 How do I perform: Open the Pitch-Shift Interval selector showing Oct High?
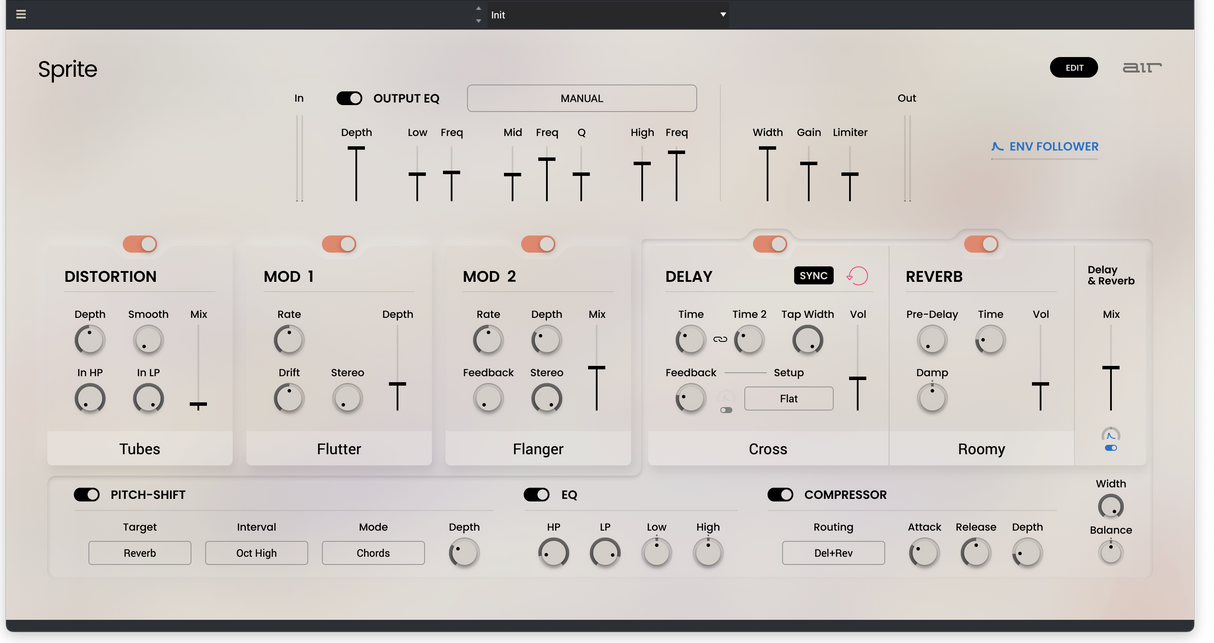pos(256,553)
